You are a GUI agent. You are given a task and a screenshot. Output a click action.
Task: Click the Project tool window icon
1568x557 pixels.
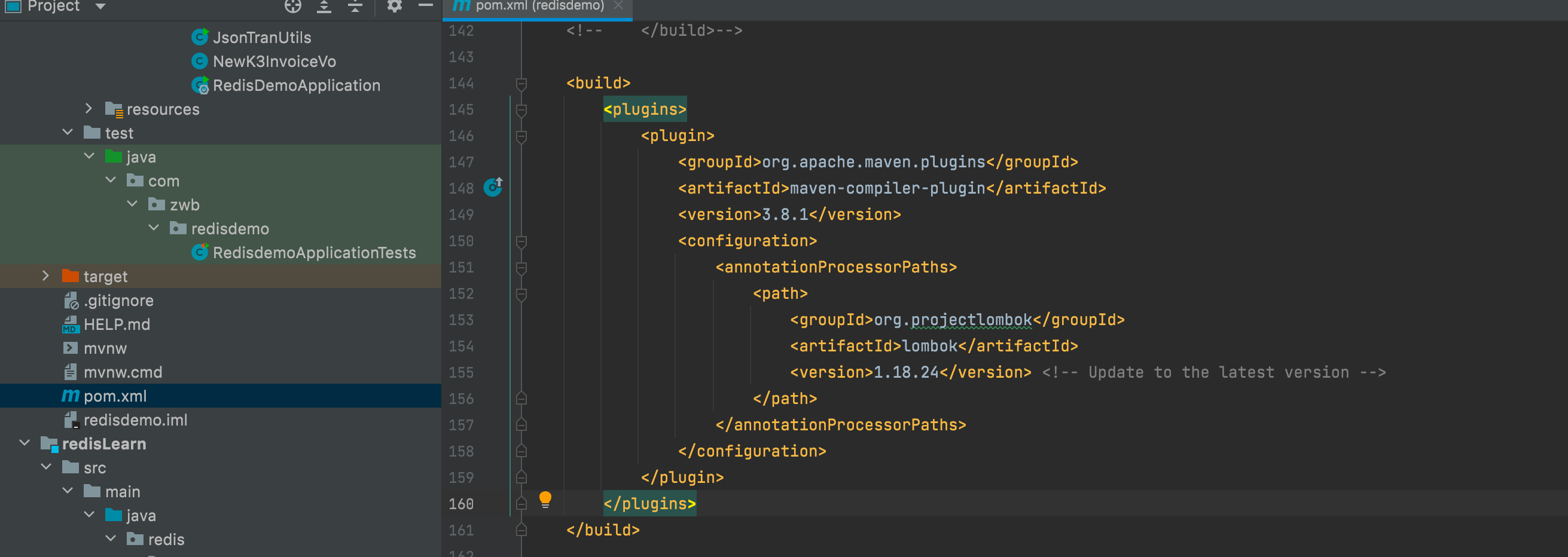tap(13, 6)
